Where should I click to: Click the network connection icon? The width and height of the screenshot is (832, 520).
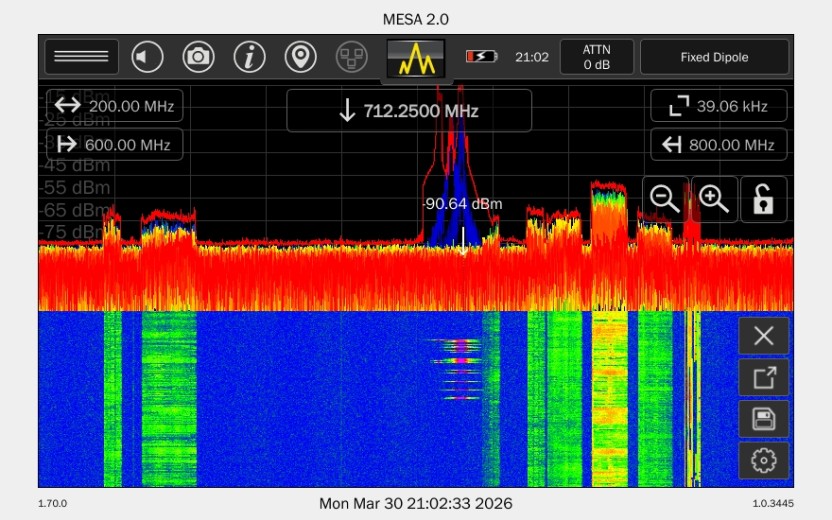351,57
